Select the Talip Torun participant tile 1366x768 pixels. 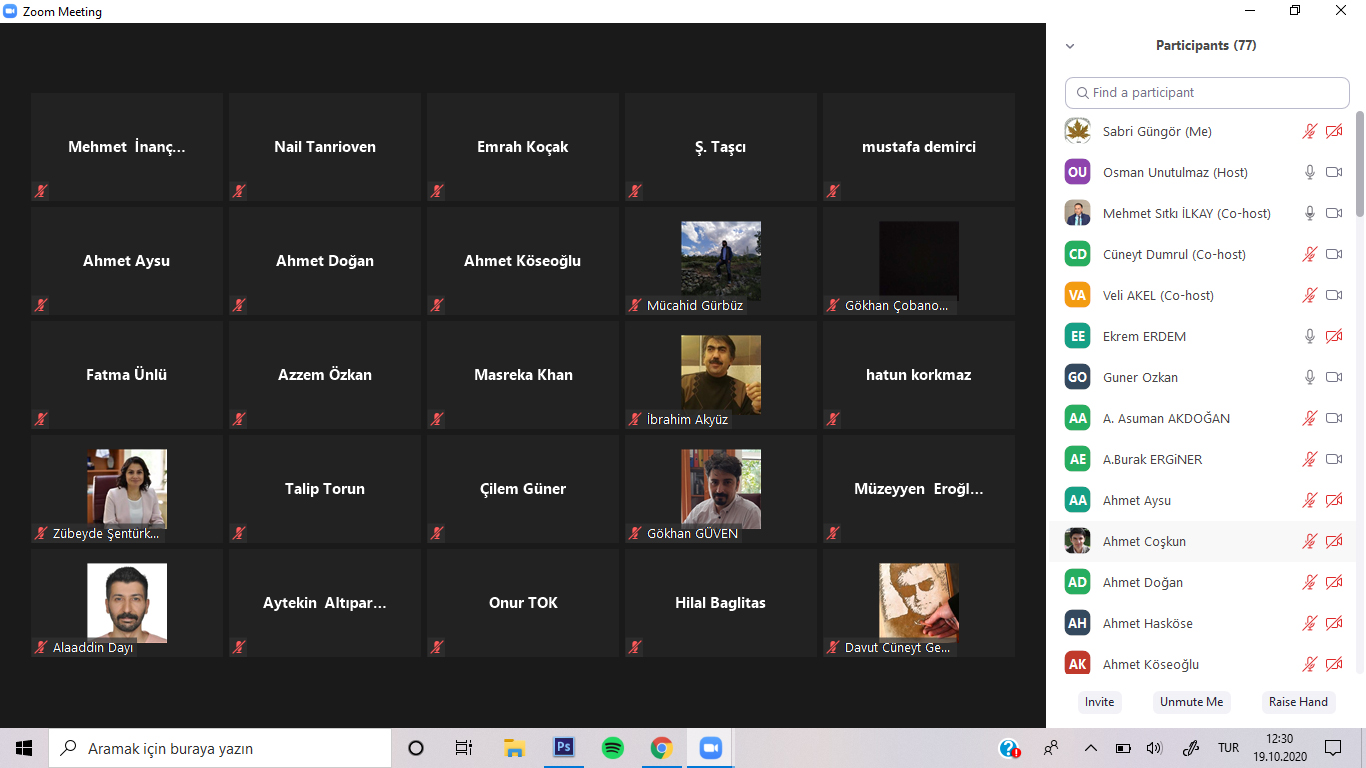point(325,488)
